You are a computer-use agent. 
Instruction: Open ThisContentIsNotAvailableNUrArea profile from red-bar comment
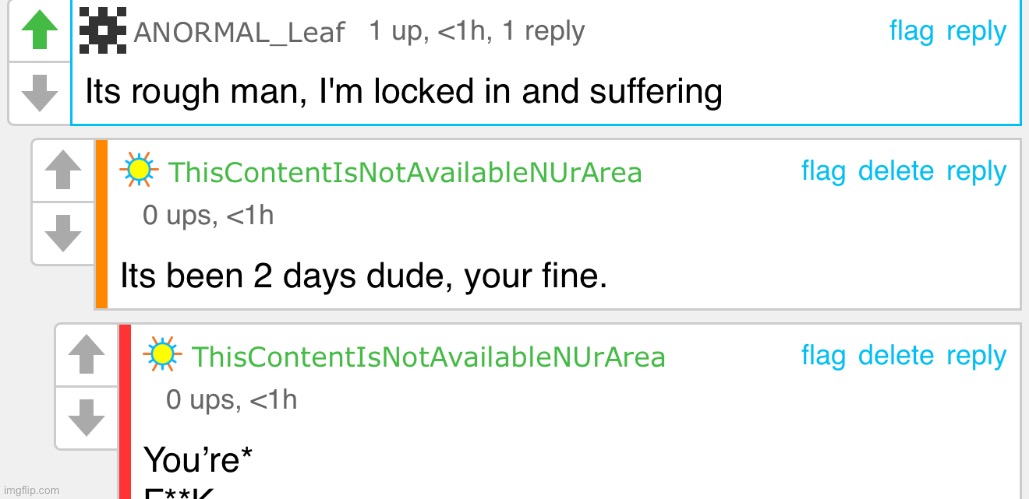coord(428,357)
